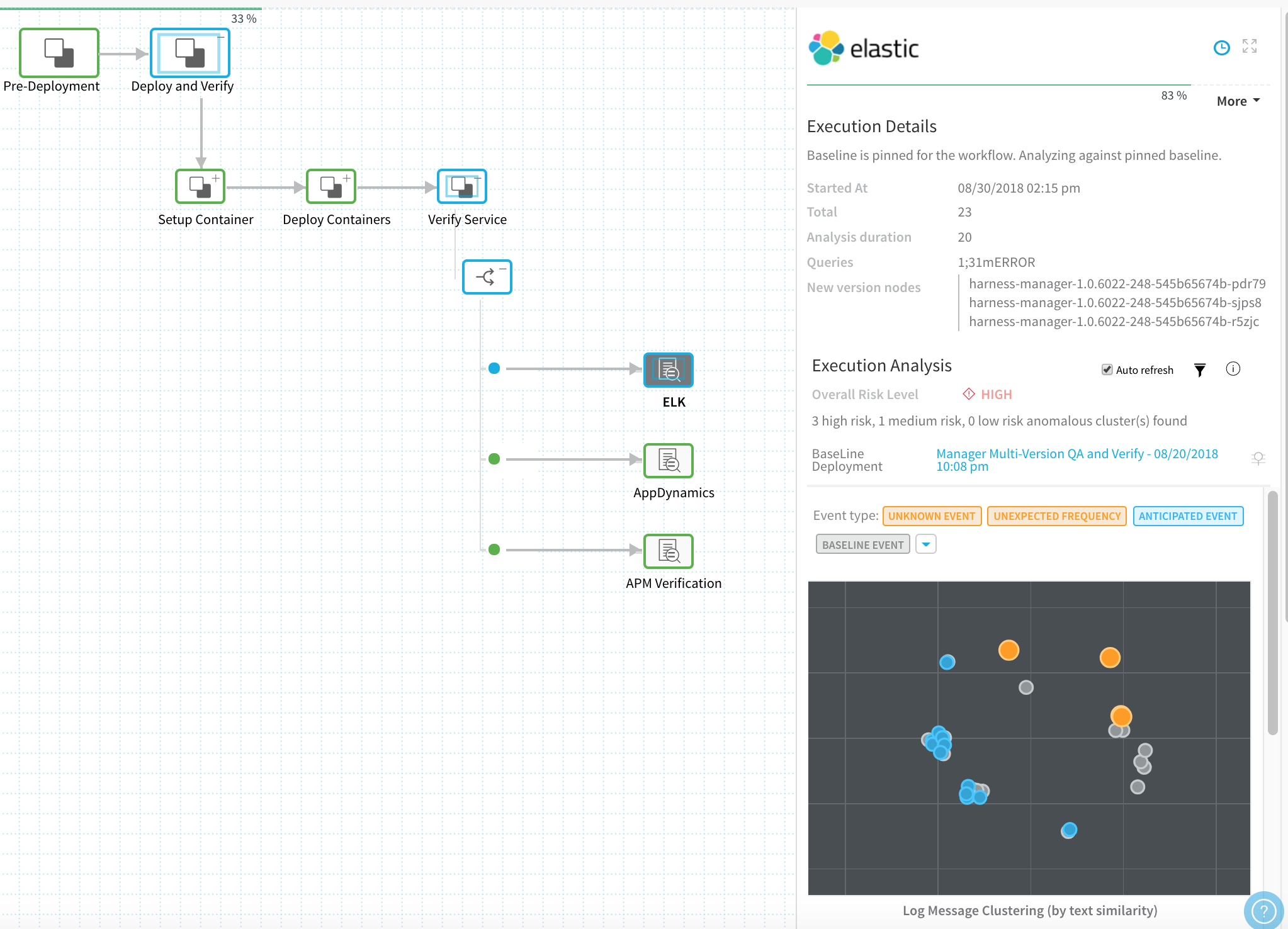Collapse the parallel fork node
The height and width of the screenshot is (929, 1288).
pyautogui.click(x=487, y=277)
